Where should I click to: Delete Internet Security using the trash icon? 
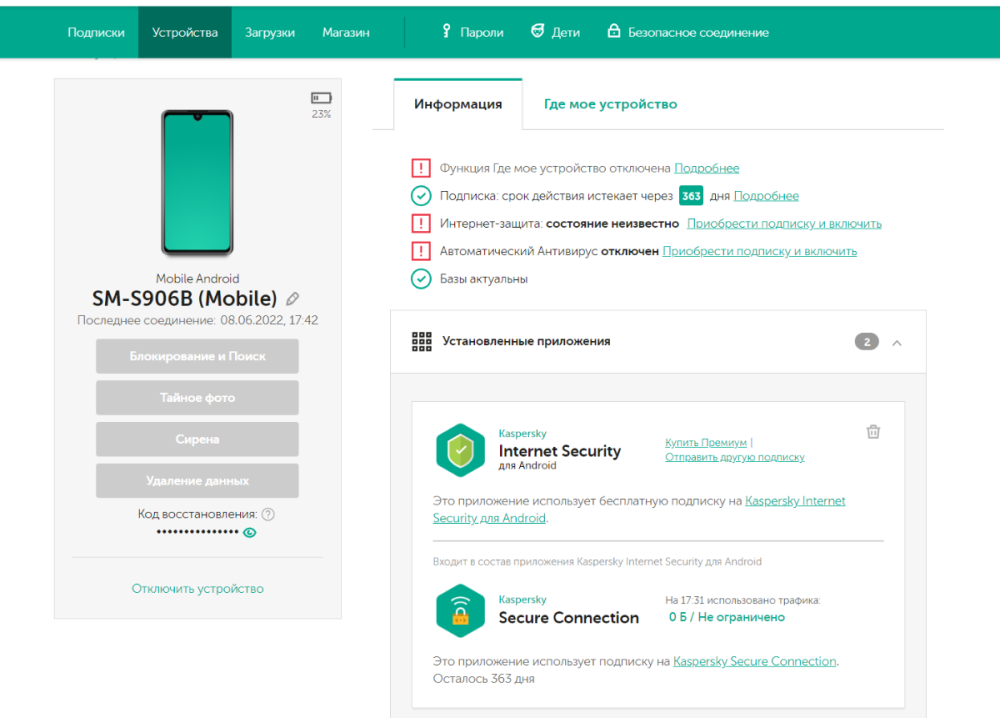[873, 431]
